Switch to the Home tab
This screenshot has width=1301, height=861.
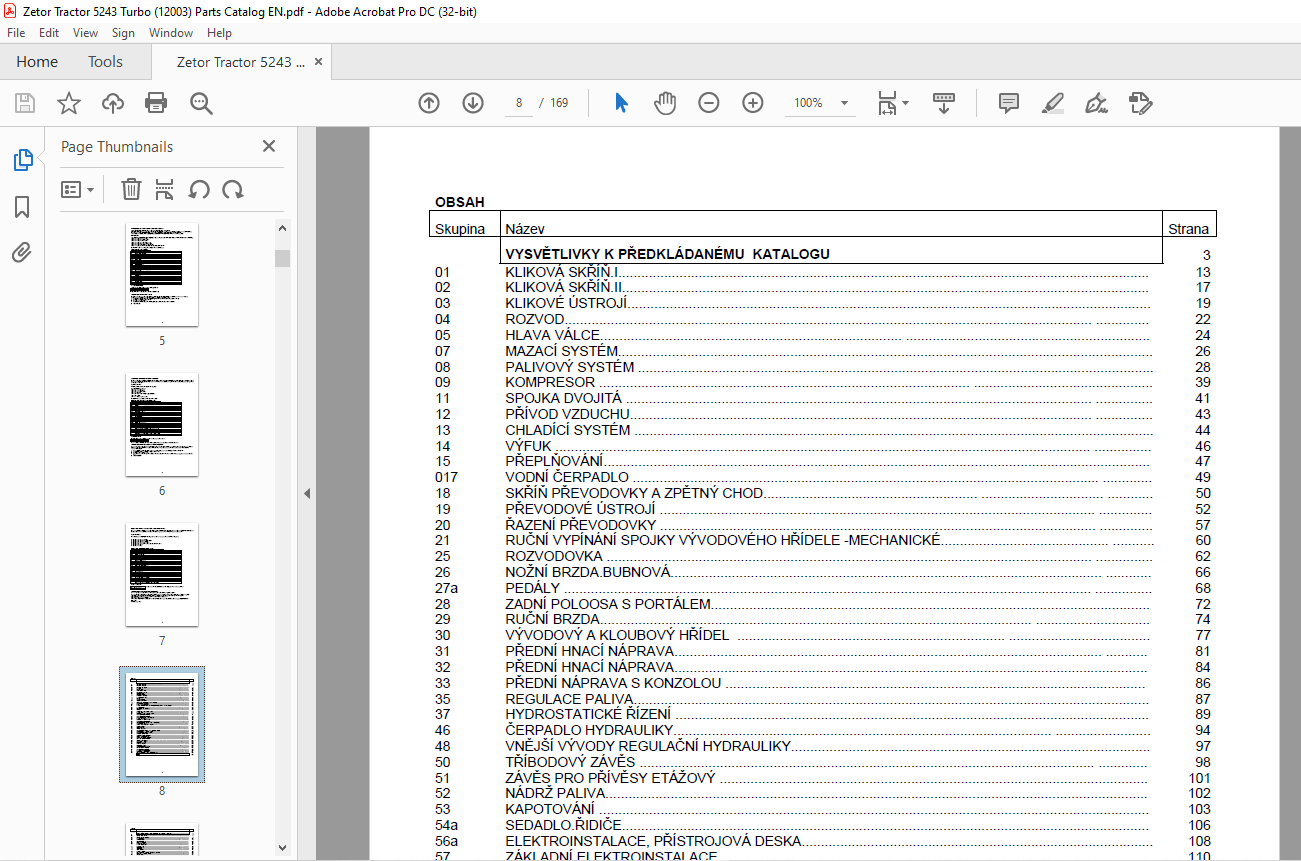coord(37,62)
